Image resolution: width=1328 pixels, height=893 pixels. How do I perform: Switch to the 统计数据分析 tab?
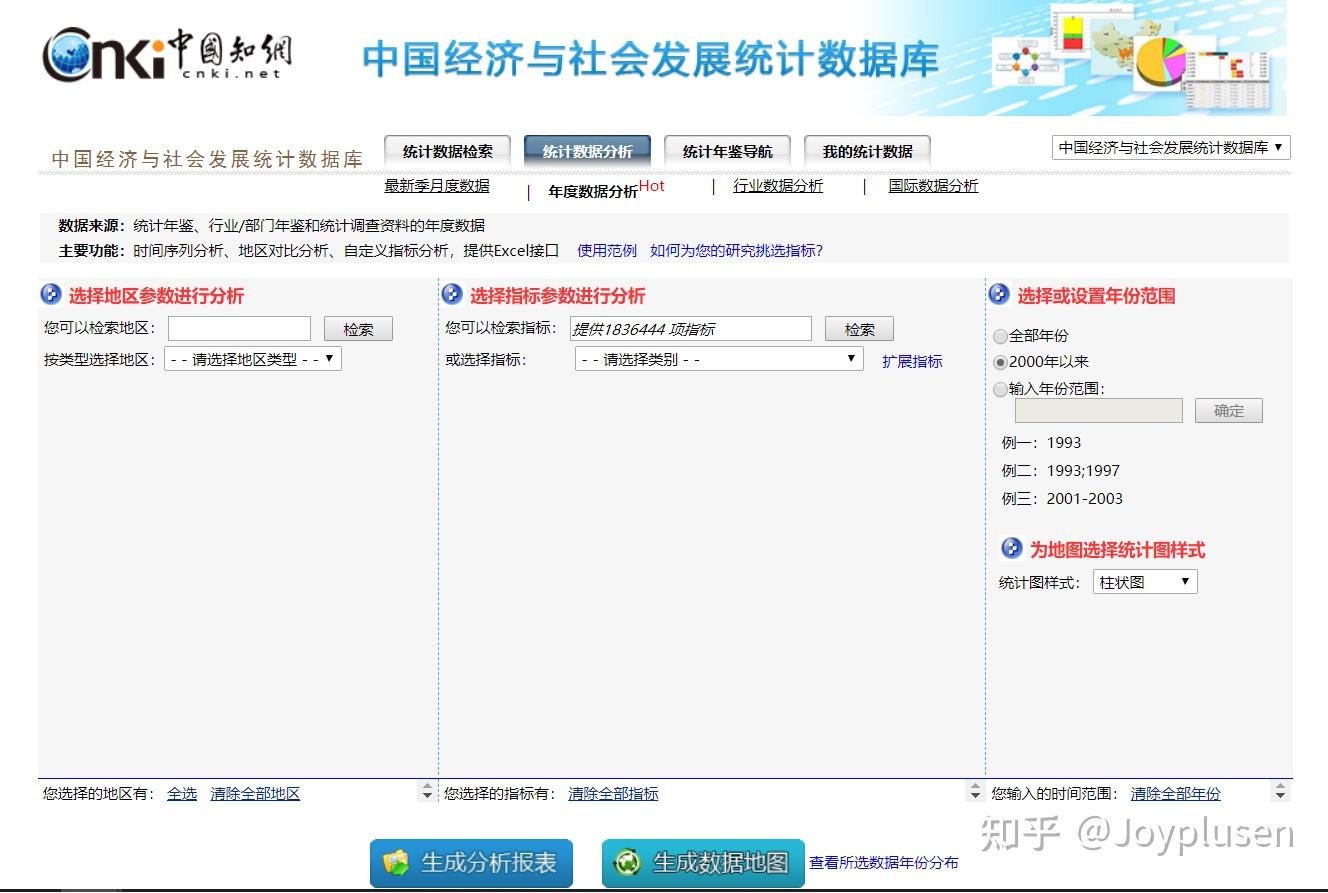pyautogui.click(x=587, y=152)
